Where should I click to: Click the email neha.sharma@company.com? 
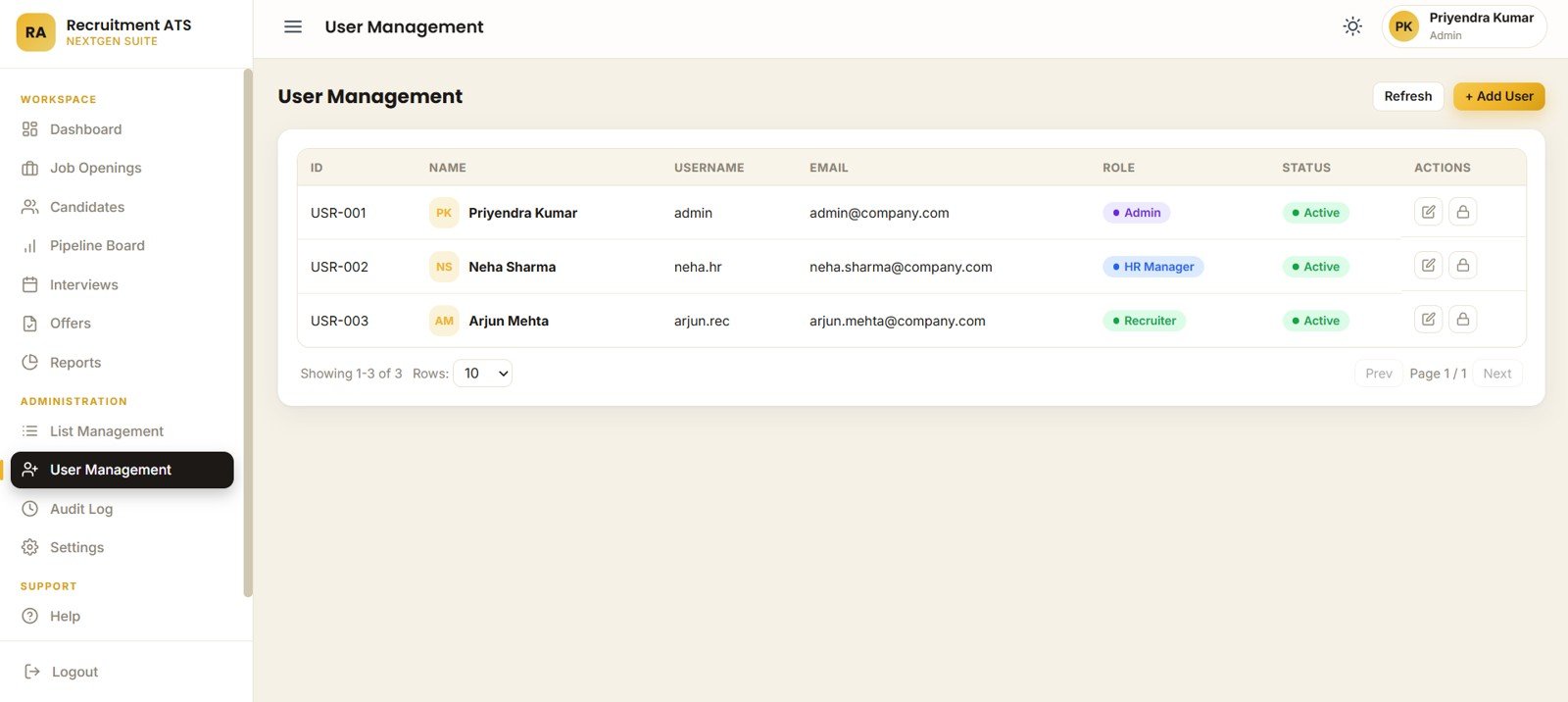(901, 267)
